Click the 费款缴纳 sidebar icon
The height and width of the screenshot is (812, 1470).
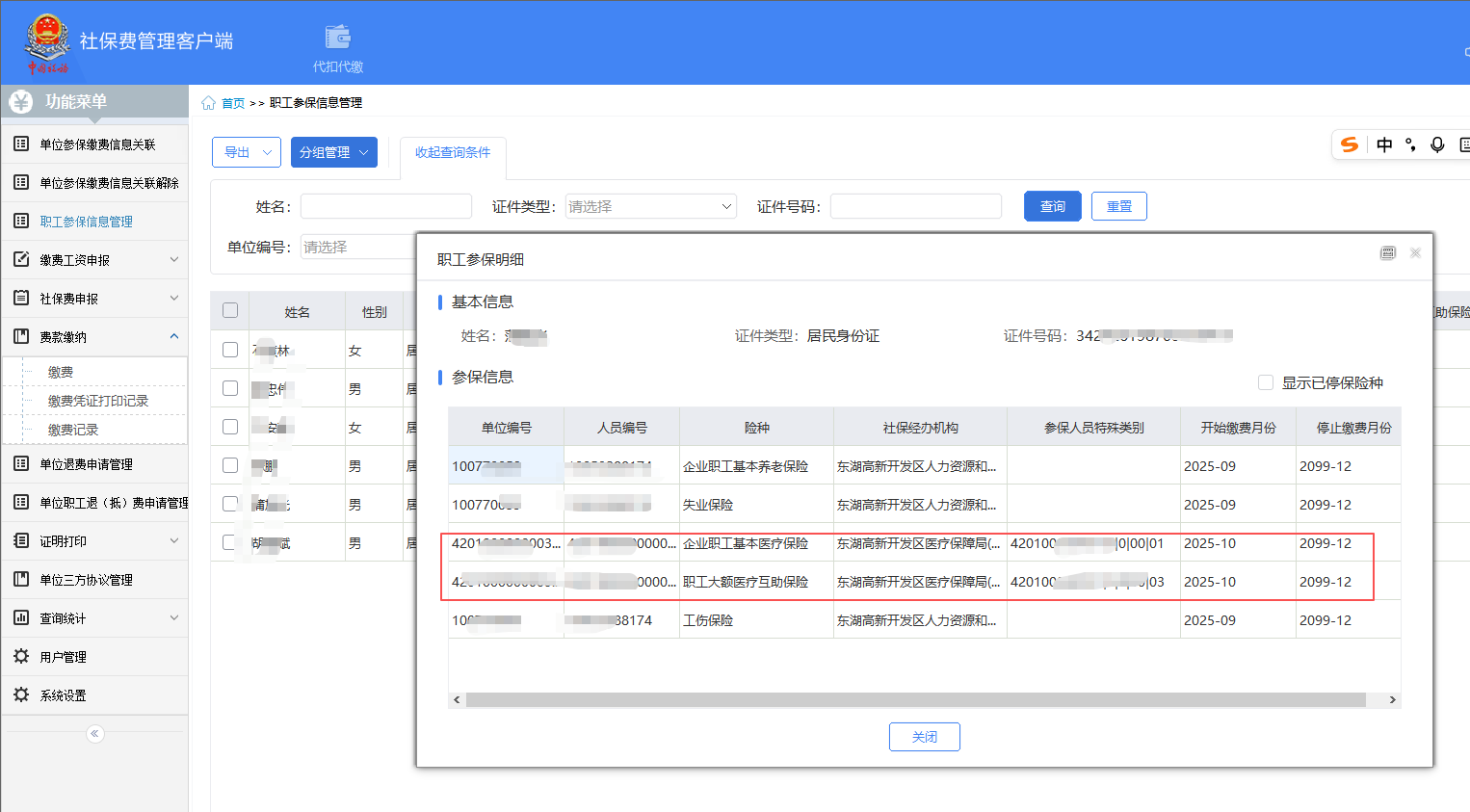click(x=21, y=337)
